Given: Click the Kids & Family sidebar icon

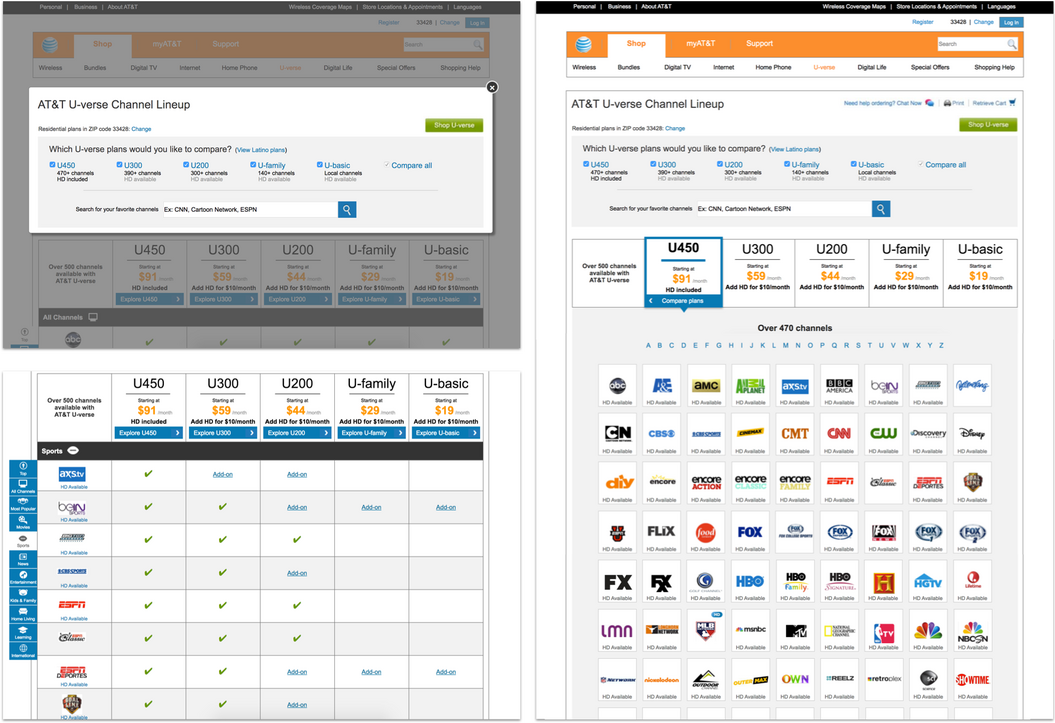Looking at the screenshot, I should coord(22,594).
